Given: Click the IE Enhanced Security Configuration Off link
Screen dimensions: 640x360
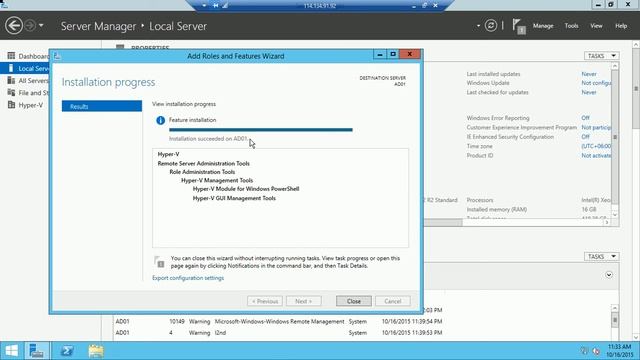Looking at the screenshot, I should 585,137.
